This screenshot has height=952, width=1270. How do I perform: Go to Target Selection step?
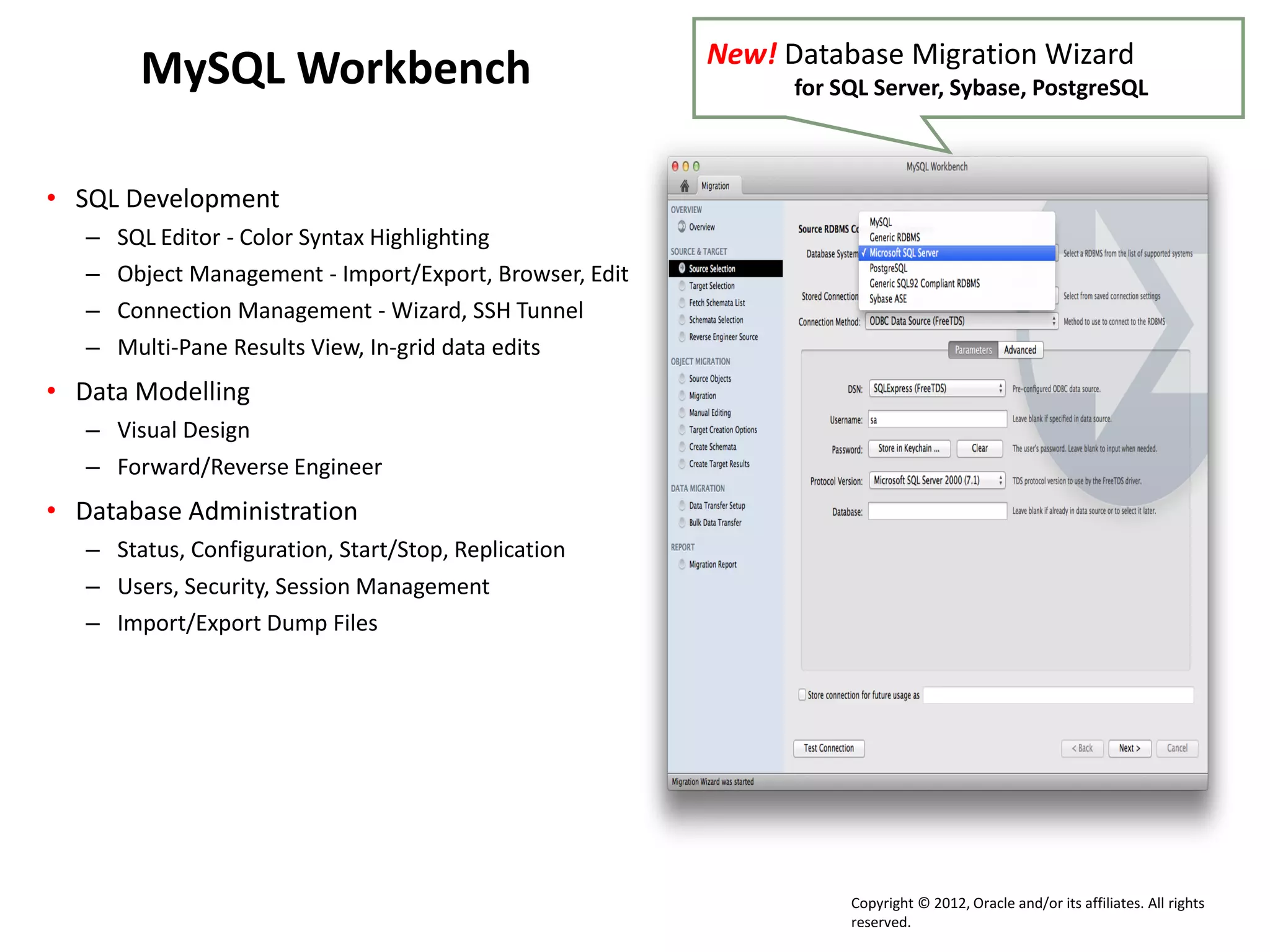tap(712, 286)
